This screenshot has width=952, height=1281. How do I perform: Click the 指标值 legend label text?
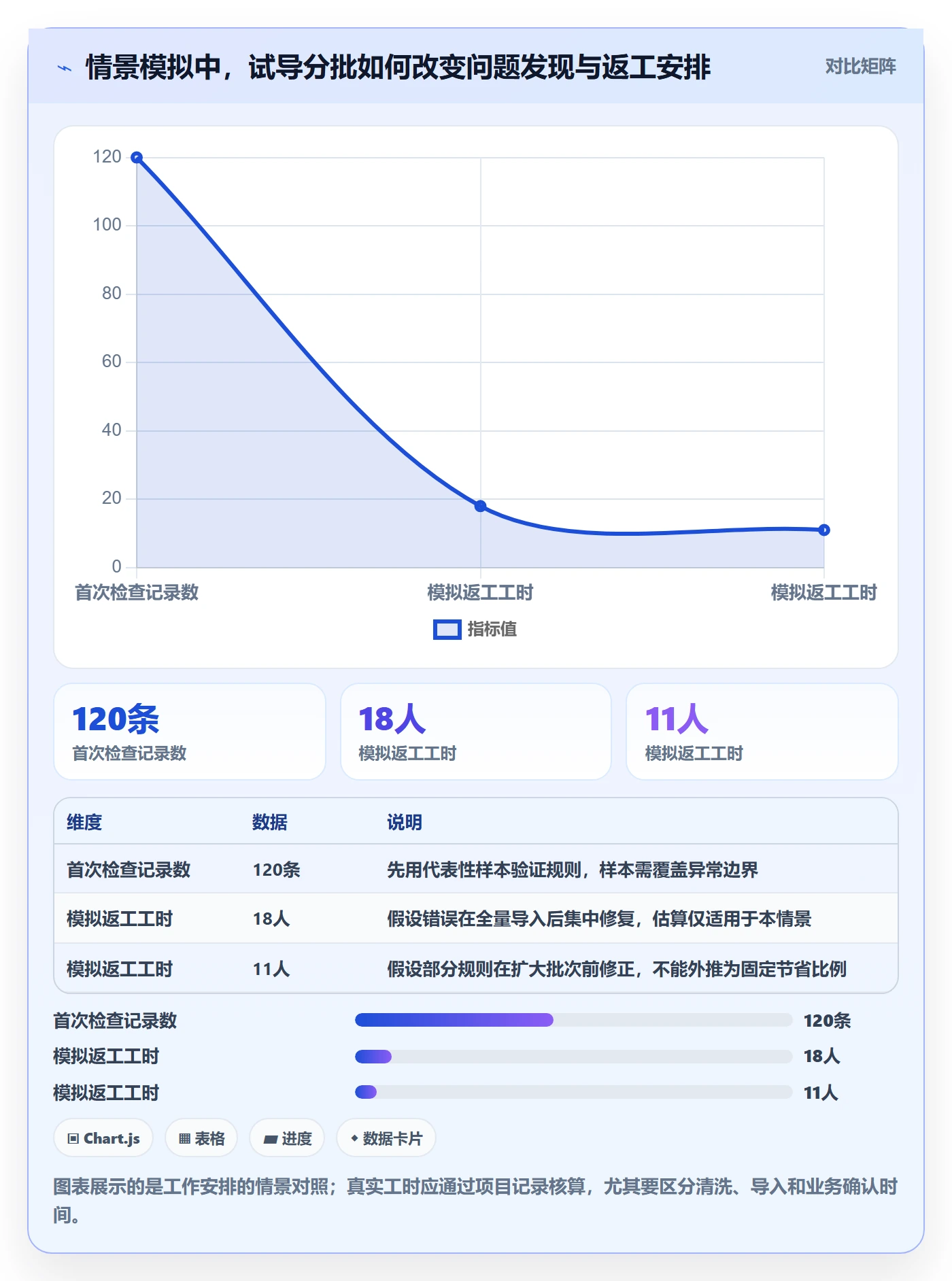[492, 630]
